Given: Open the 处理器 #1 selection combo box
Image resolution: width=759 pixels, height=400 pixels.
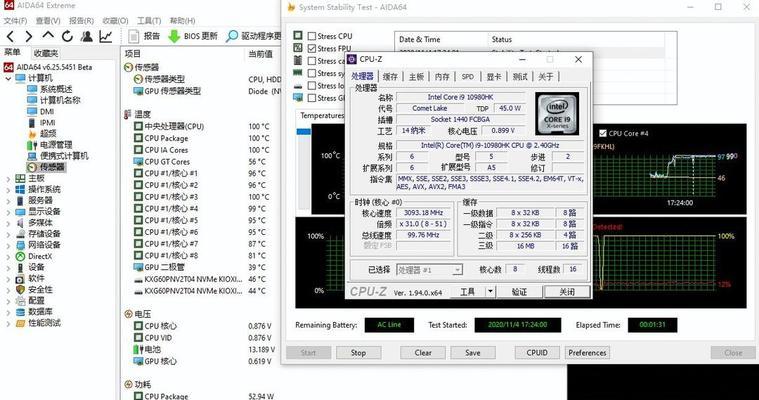Looking at the screenshot, I should (429, 270).
